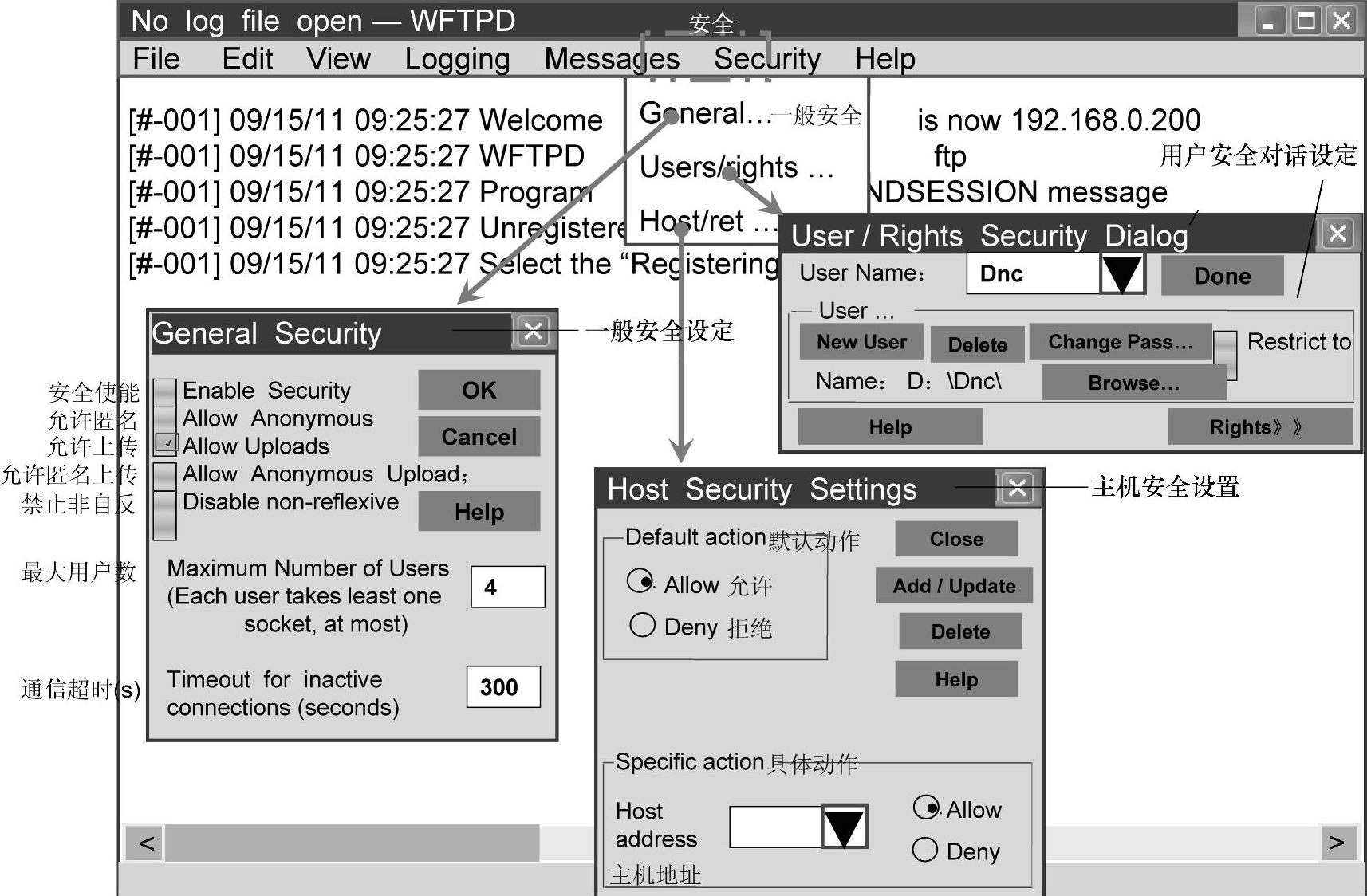This screenshot has width=1367, height=896.
Task: Click Close in Host Security Settings
Action: 956,539
